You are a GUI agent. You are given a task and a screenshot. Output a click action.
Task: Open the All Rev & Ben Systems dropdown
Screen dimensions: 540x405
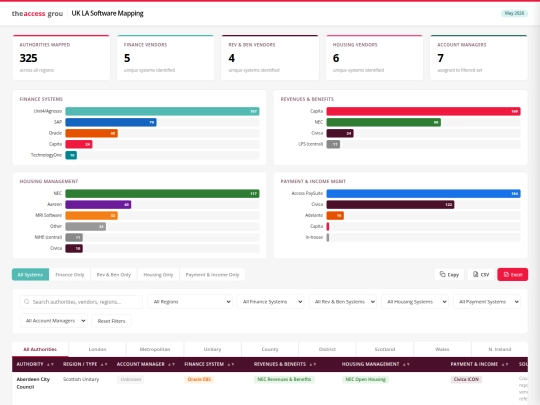click(343, 302)
